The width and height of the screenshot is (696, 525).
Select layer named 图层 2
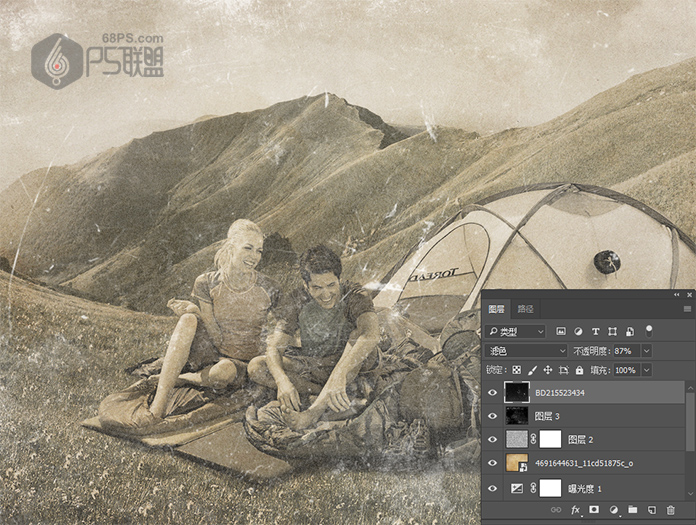(x=580, y=440)
